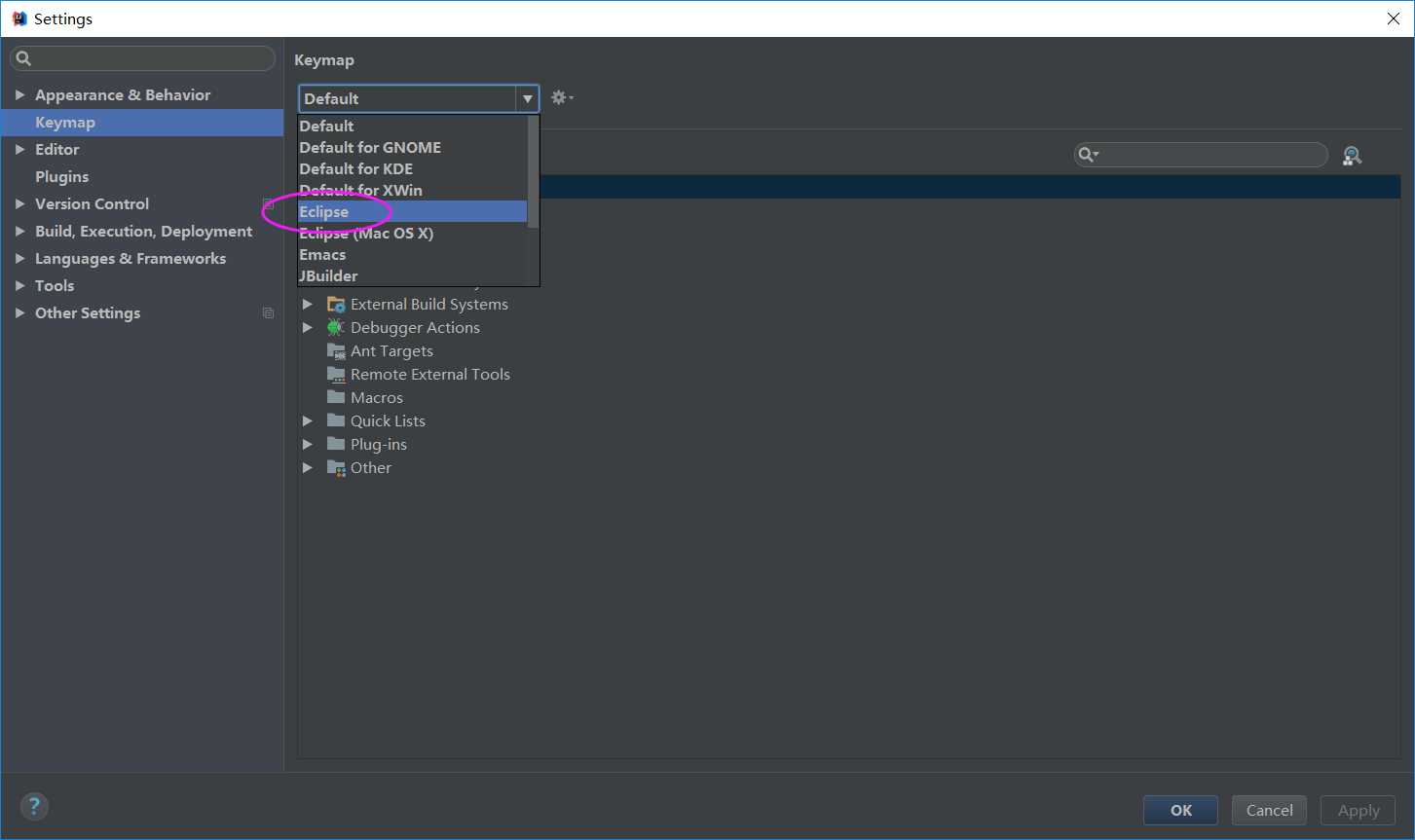This screenshot has height=840, width=1415.
Task: Click the Cancel button
Action: point(1269,810)
